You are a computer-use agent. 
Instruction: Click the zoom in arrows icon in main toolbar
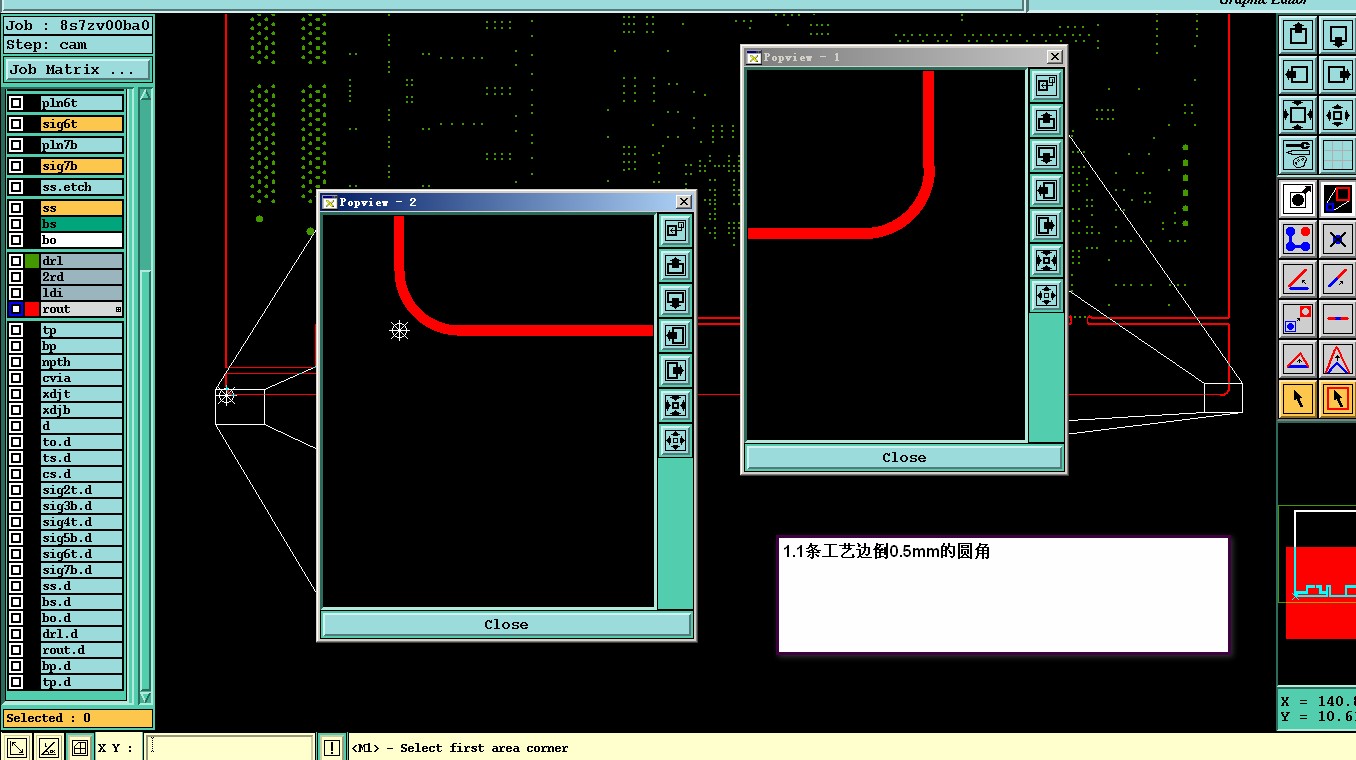[1338, 115]
